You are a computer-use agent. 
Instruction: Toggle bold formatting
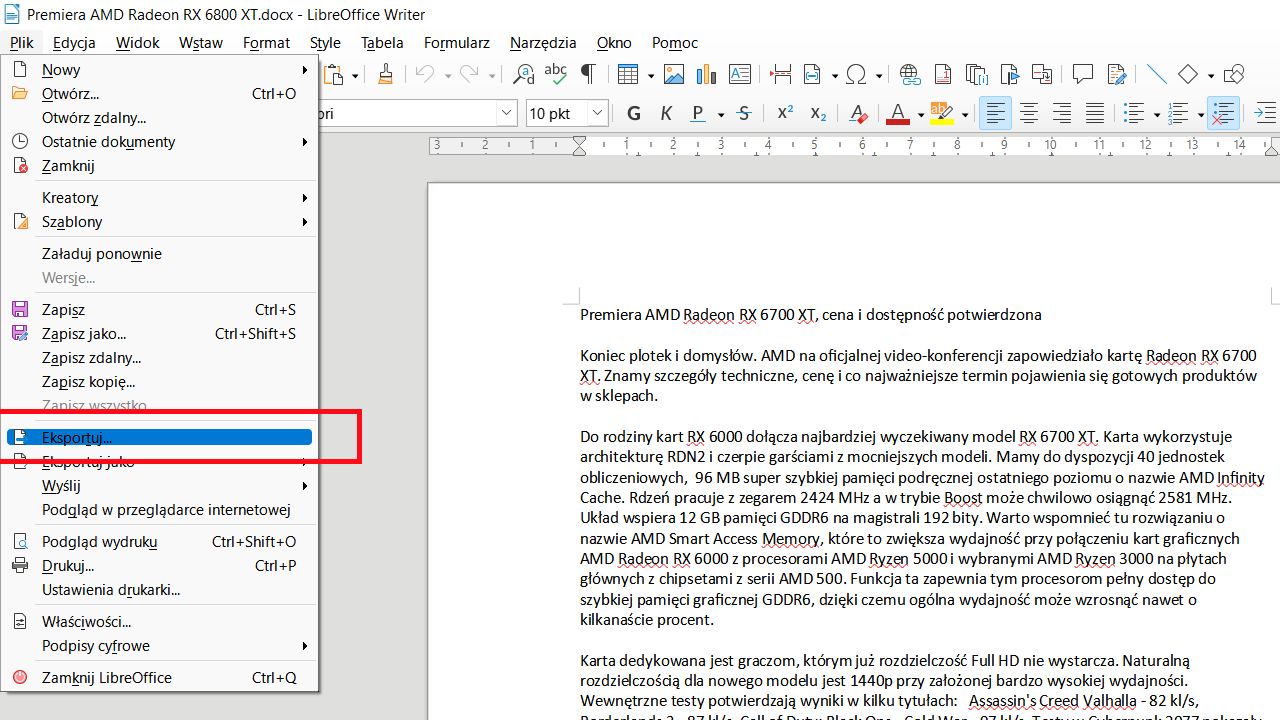tap(633, 113)
